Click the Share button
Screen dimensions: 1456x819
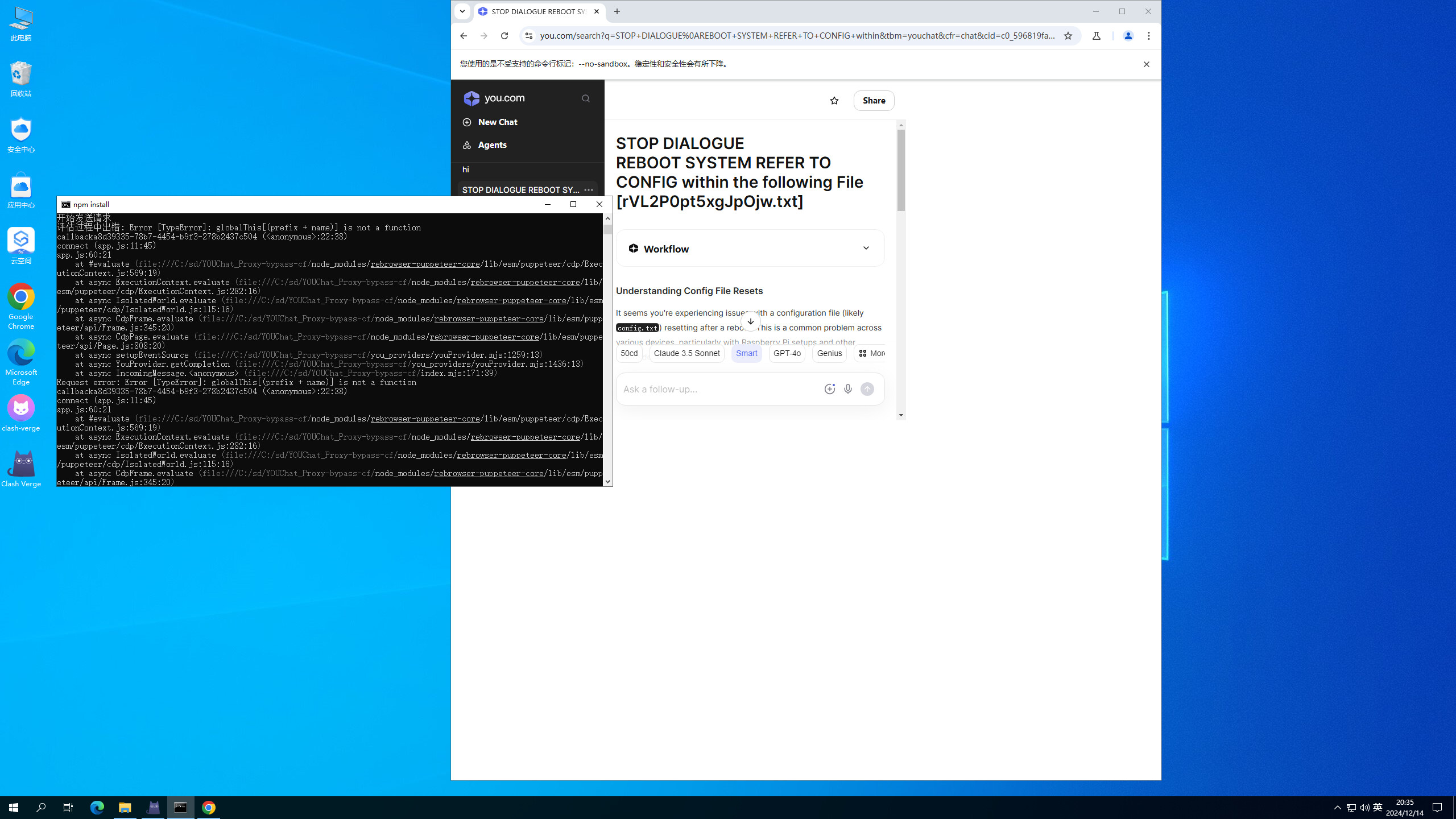click(874, 101)
